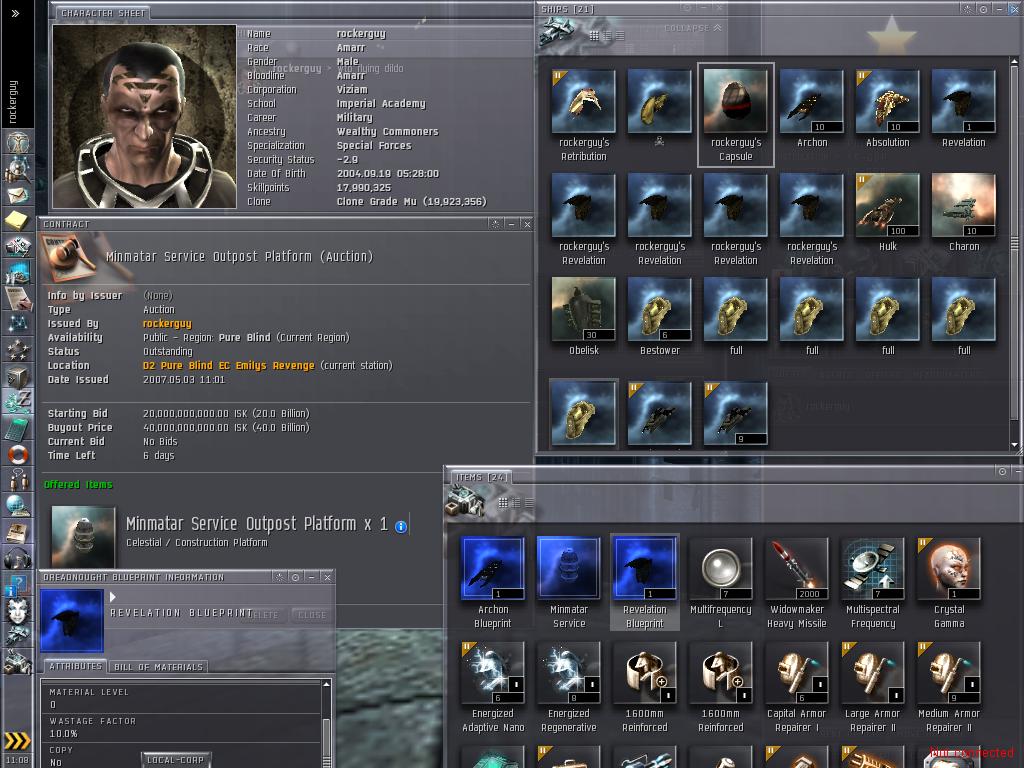The width and height of the screenshot is (1024, 768).
Task: Open the Help lifebuoy sidebar icon
Action: (18, 454)
